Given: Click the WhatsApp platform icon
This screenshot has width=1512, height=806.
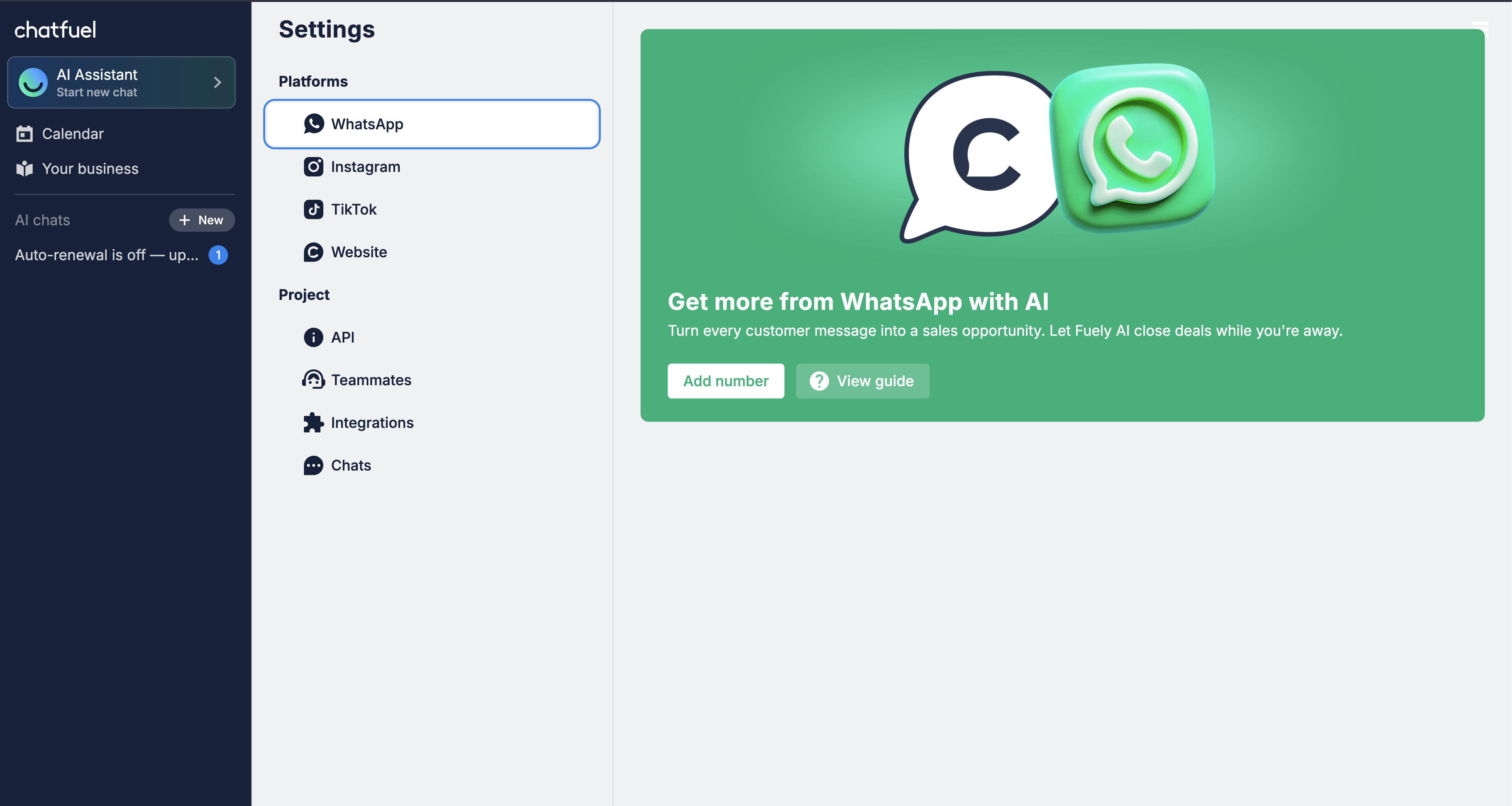Looking at the screenshot, I should tap(313, 124).
